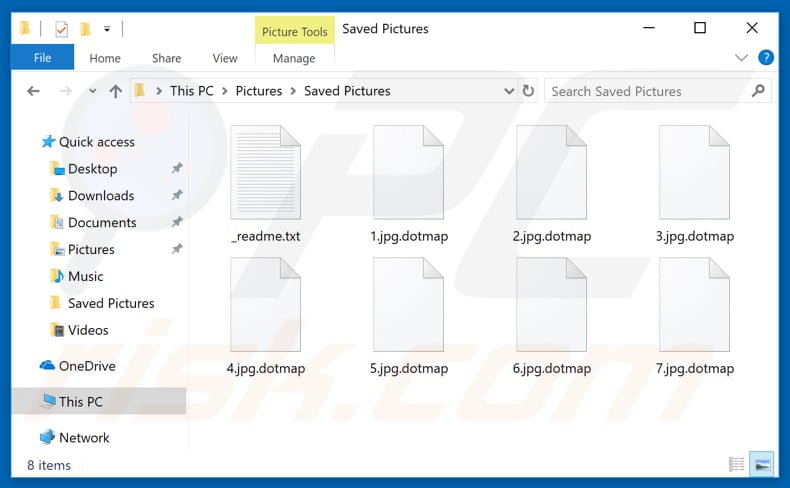790x488 pixels.
Task: Click the pin icon next to Documents
Action: pyautogui.click(x=176, y=222)
